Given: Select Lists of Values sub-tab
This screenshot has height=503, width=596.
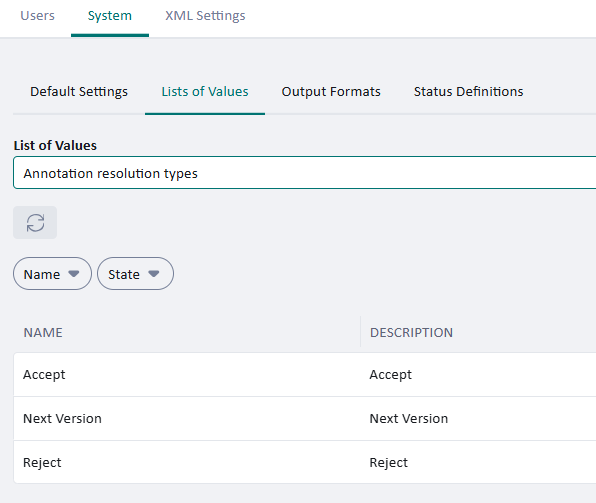Looking at the screenshot, I should 205,92.
